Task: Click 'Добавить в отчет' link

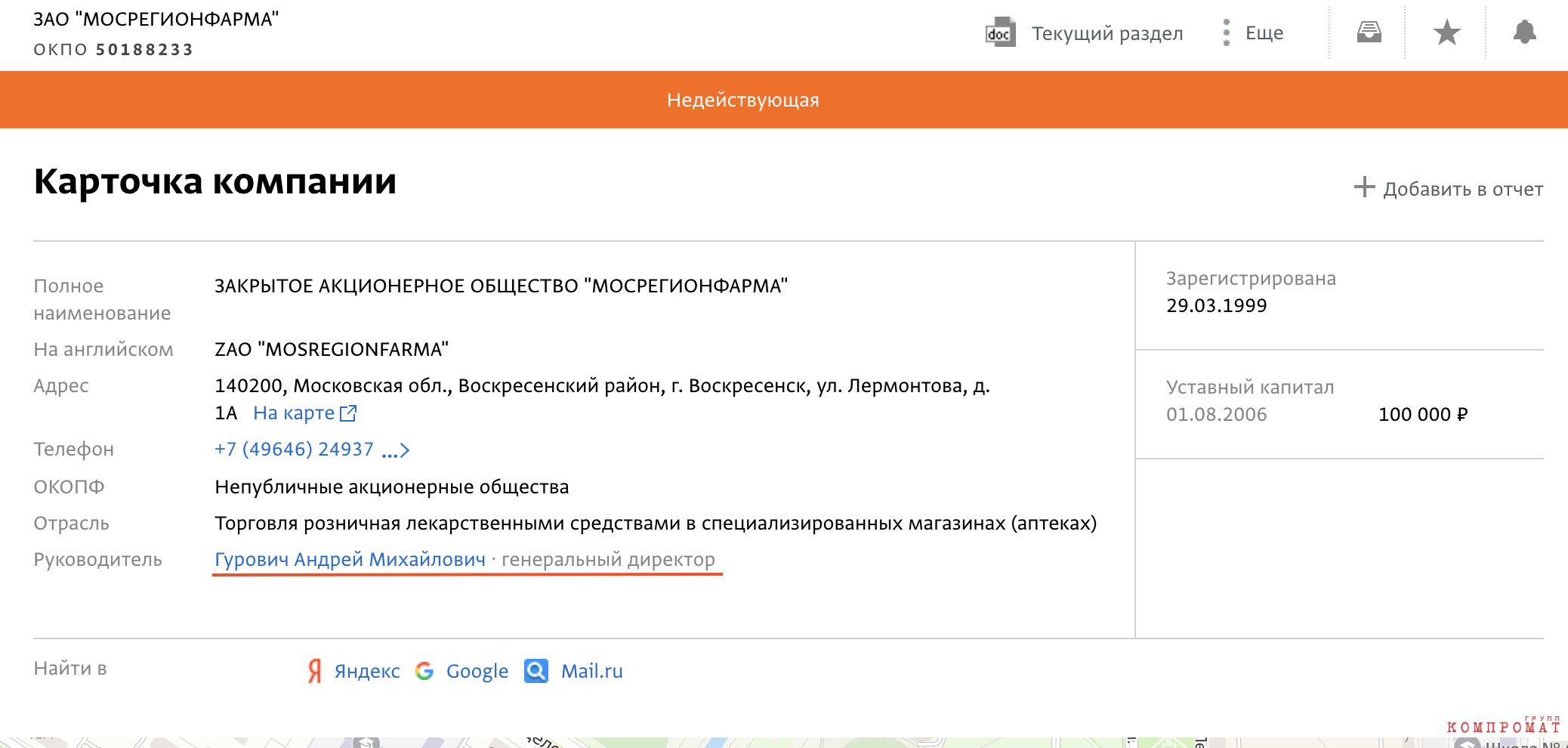Action: coord(1463,189)
